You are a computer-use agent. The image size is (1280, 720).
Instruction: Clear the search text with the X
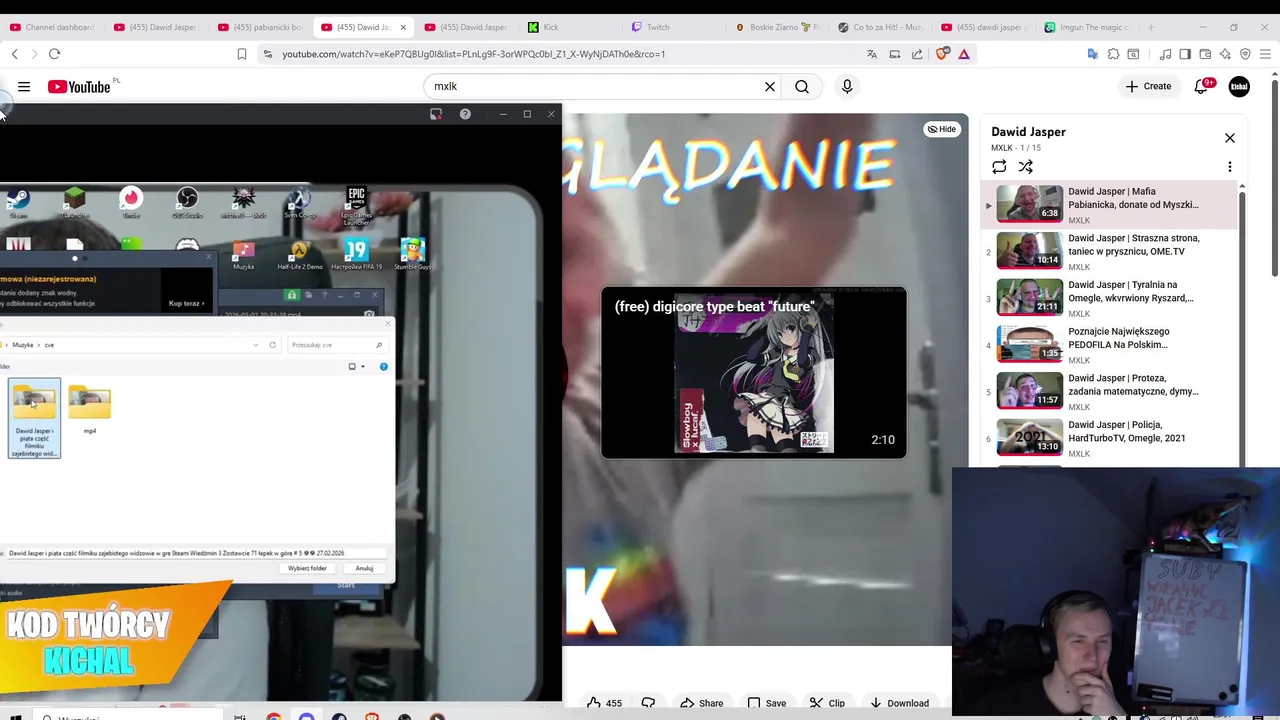[x=770, y=87]
